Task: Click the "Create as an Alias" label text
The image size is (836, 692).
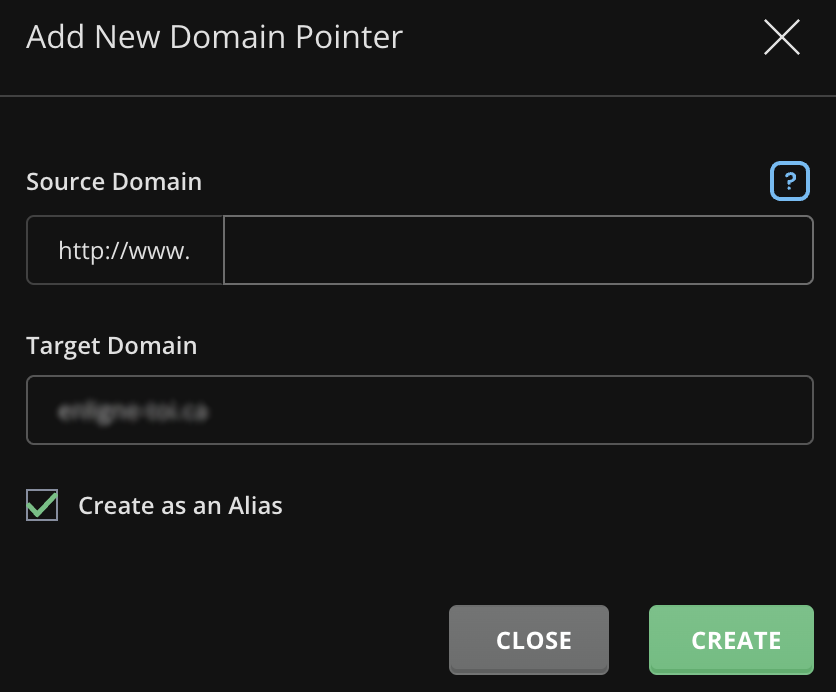Action: pos(180,506)
